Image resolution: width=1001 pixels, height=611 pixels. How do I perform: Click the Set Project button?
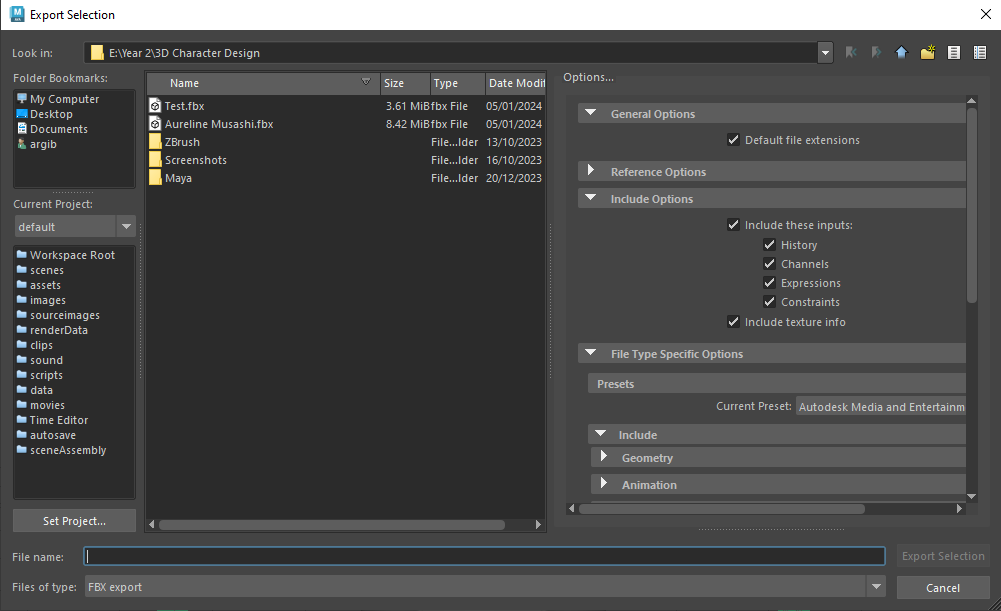pos(75,521)
